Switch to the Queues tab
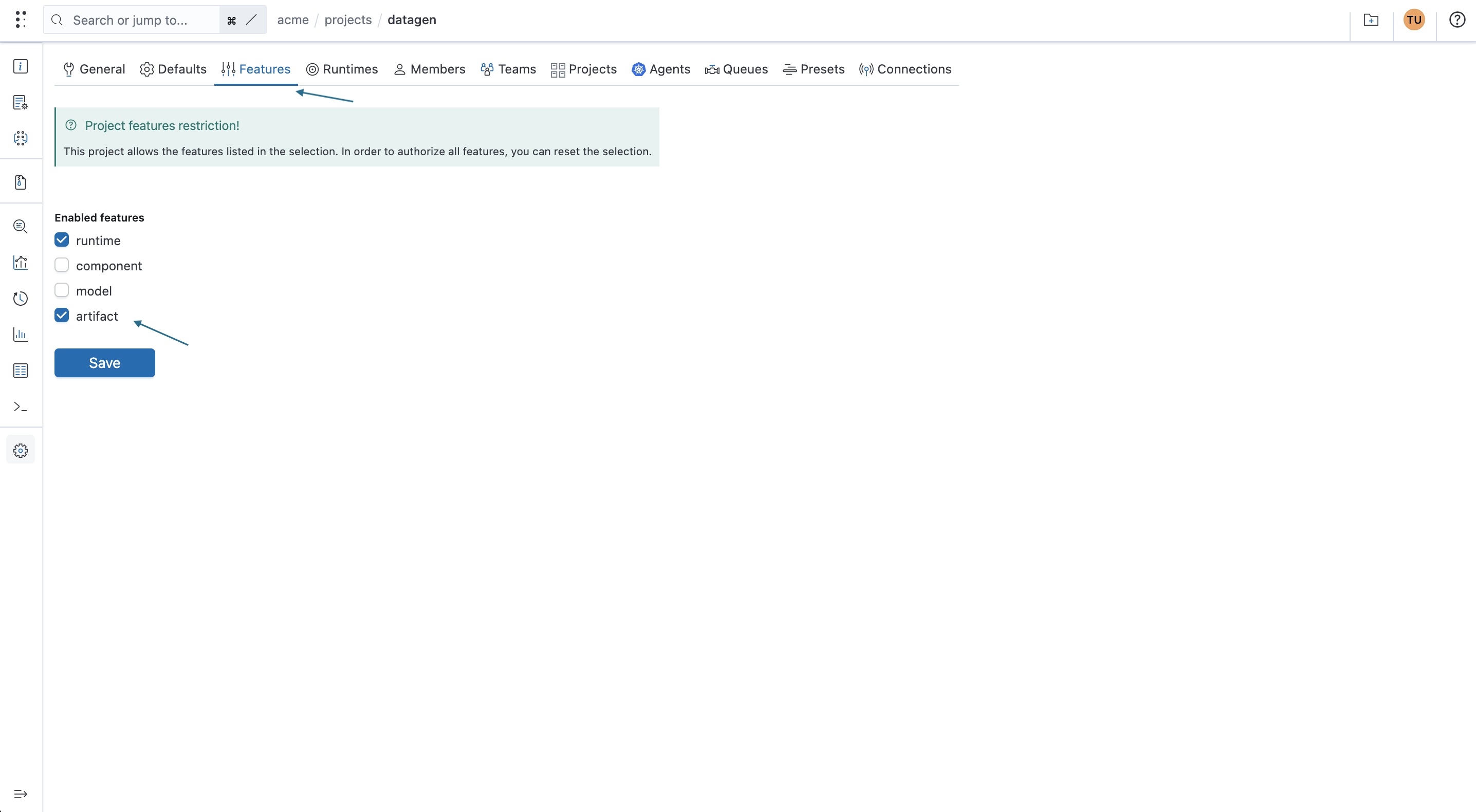The width and height of the screenshot is (1476, 812). pyautogui.click(x=736, y=69)
